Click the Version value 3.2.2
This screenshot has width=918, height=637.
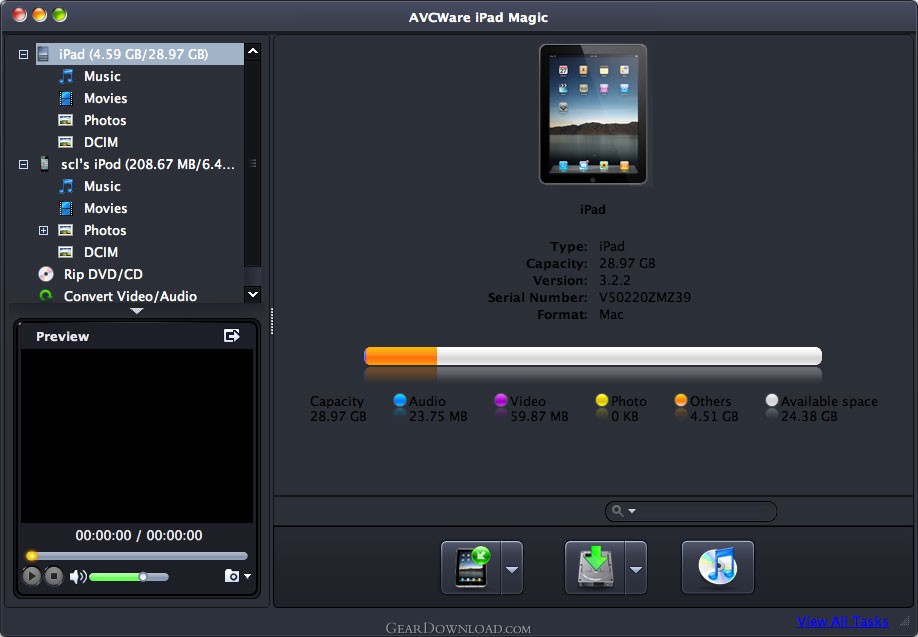pos(615,280)
